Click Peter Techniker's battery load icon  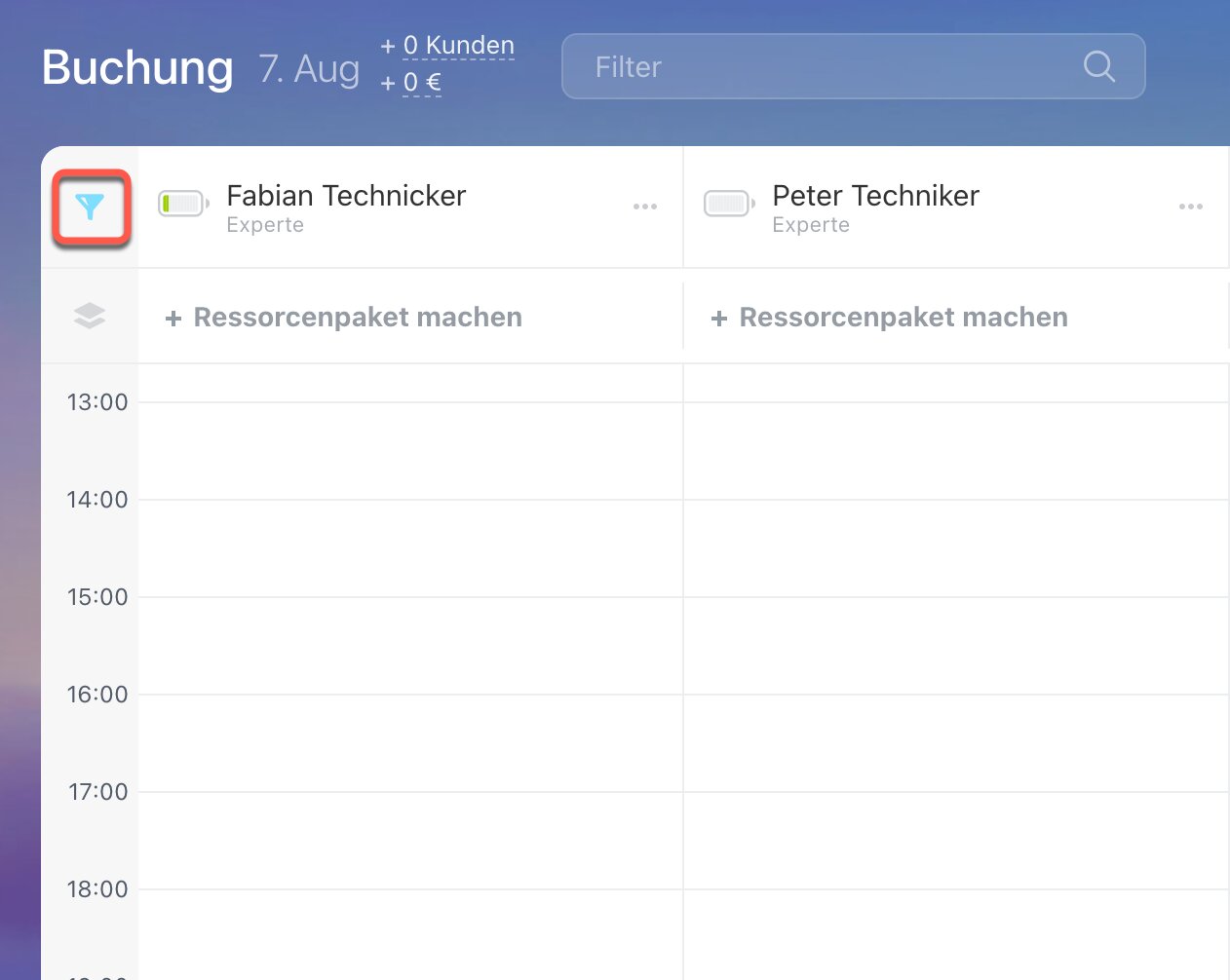[729, 205]
